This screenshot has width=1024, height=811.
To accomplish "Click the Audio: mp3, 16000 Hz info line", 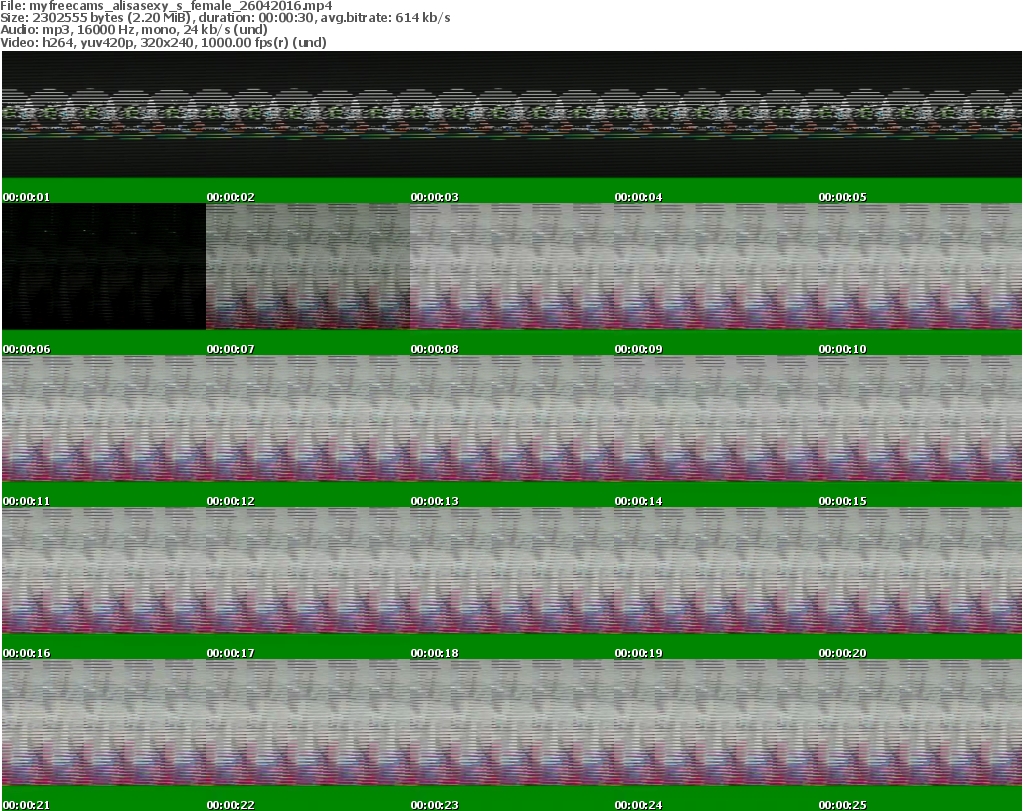I will pos(134,30).
